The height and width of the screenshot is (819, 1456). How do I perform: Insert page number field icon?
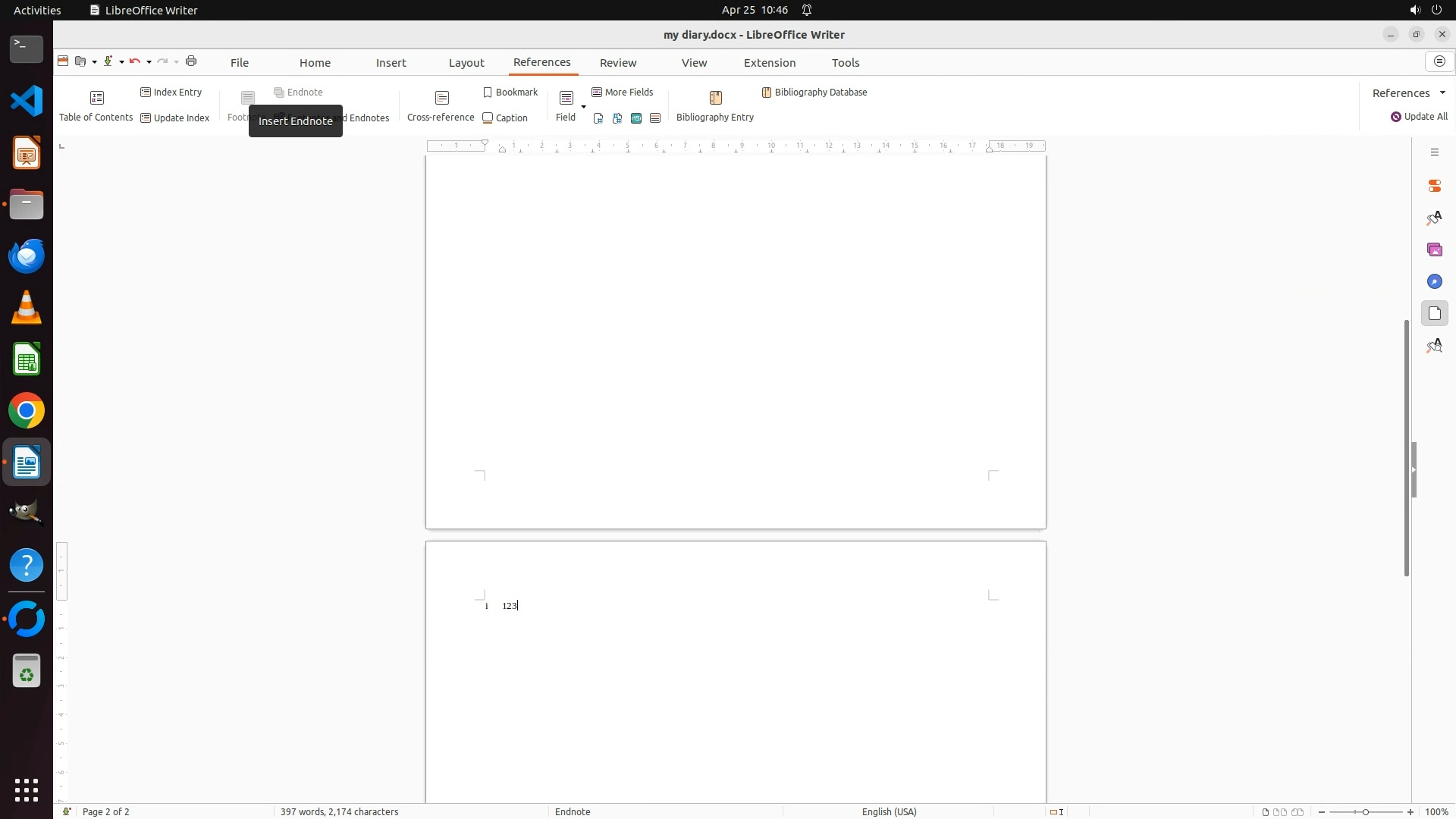598,118
